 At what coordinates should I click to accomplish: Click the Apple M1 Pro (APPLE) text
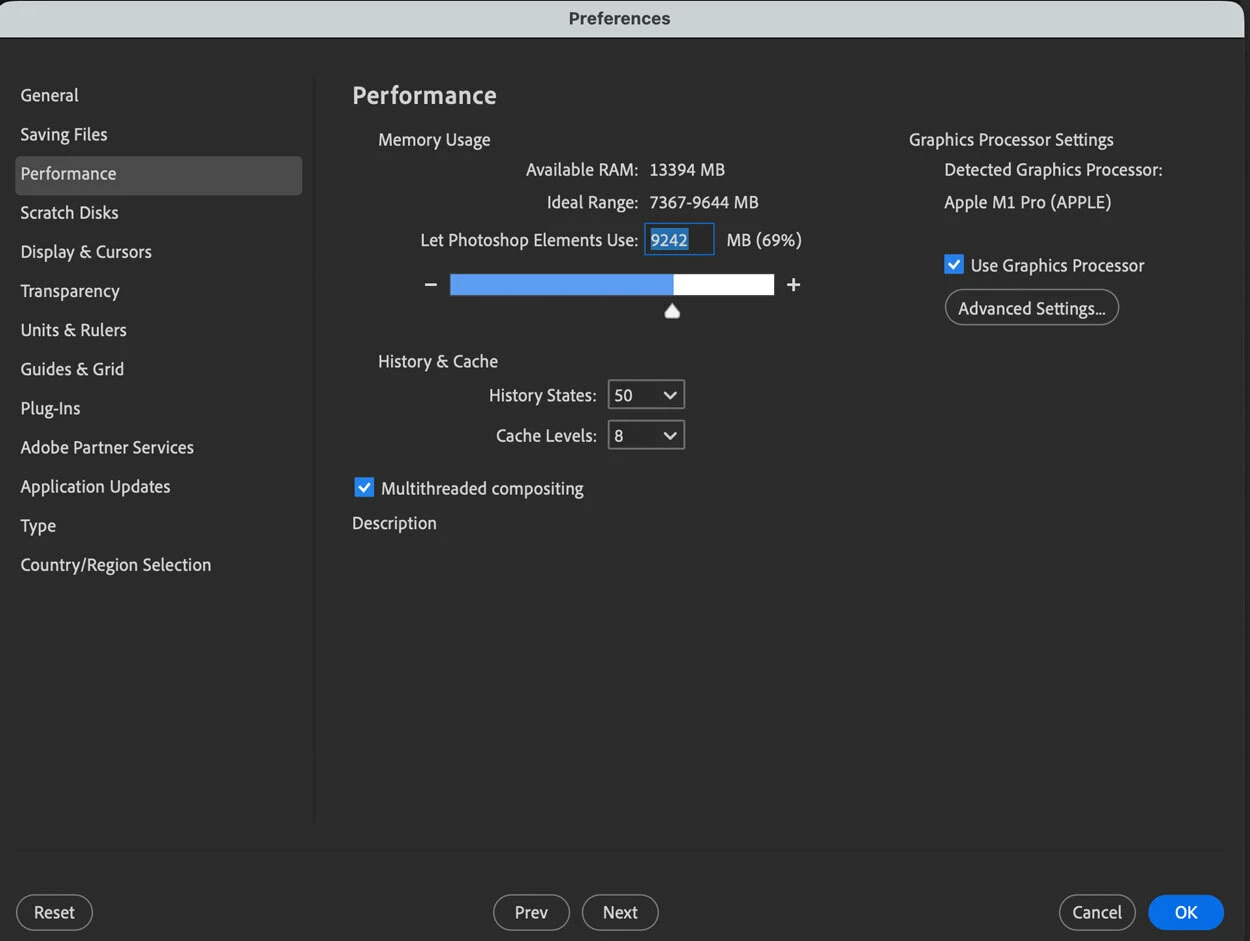pos(1027,203)
